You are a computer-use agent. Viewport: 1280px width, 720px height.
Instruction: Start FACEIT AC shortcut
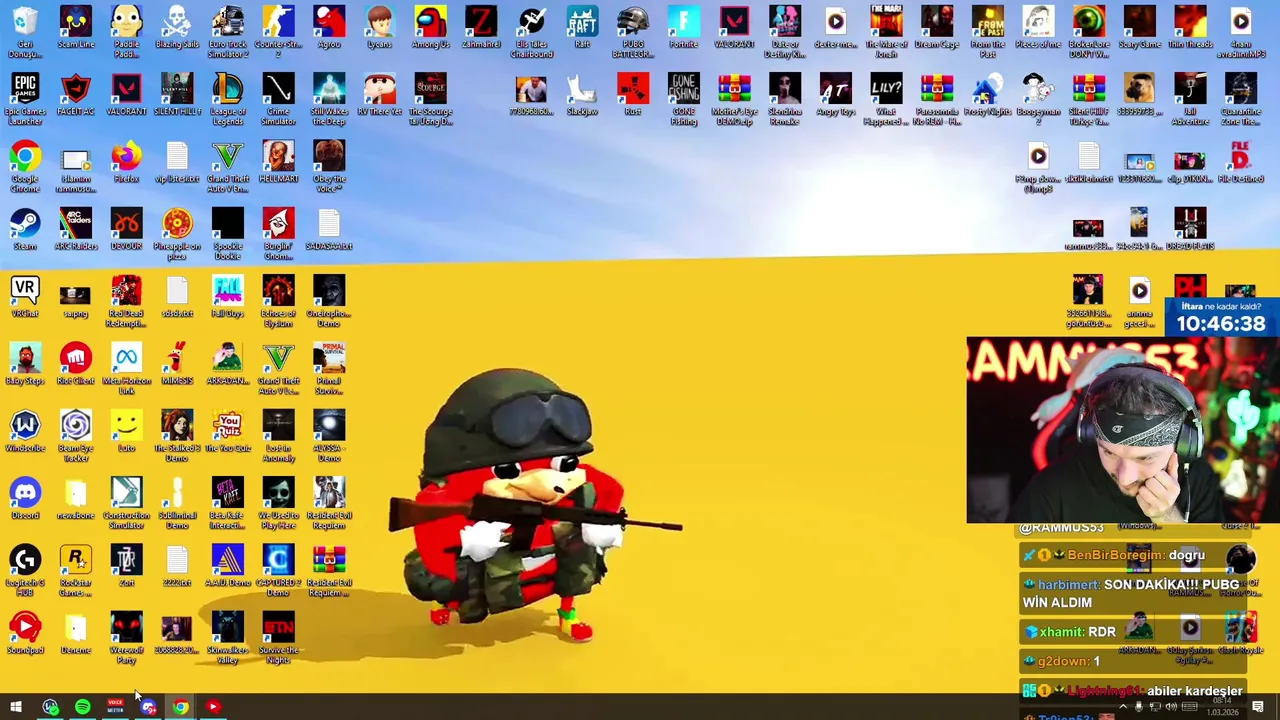point(76,95)
